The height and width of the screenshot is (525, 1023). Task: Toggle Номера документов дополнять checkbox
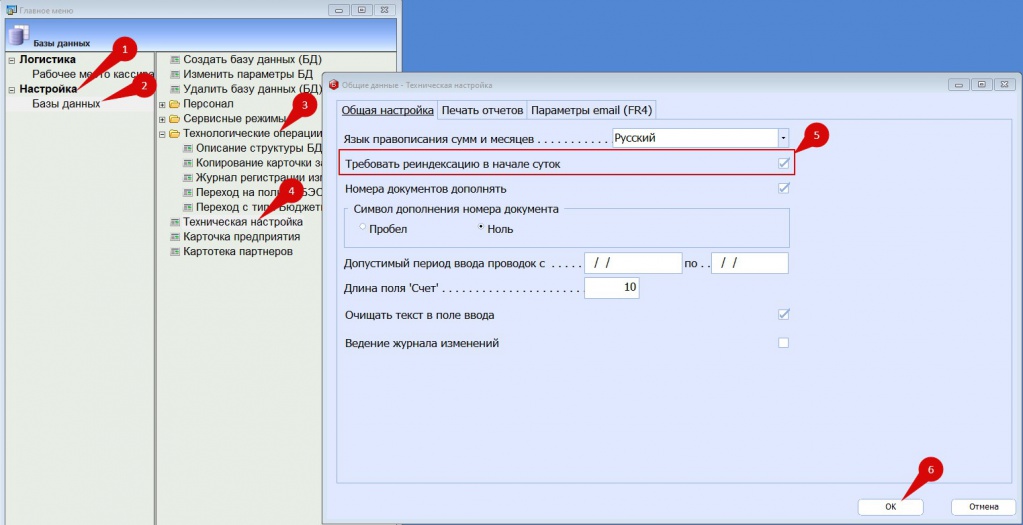pos(784,188)
